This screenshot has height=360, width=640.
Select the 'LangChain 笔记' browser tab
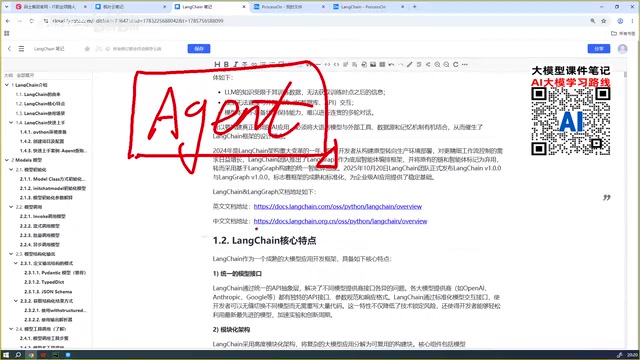tap(210, 7)
